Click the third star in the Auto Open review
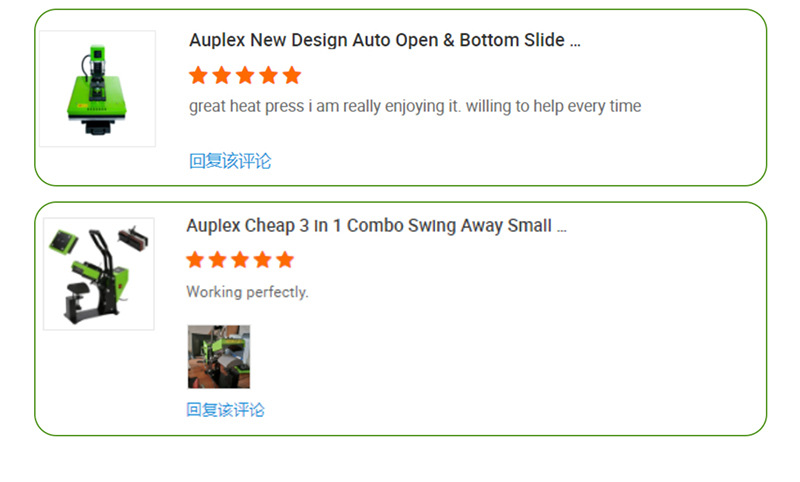Screen dimensions: 800x482 point(245,75)
